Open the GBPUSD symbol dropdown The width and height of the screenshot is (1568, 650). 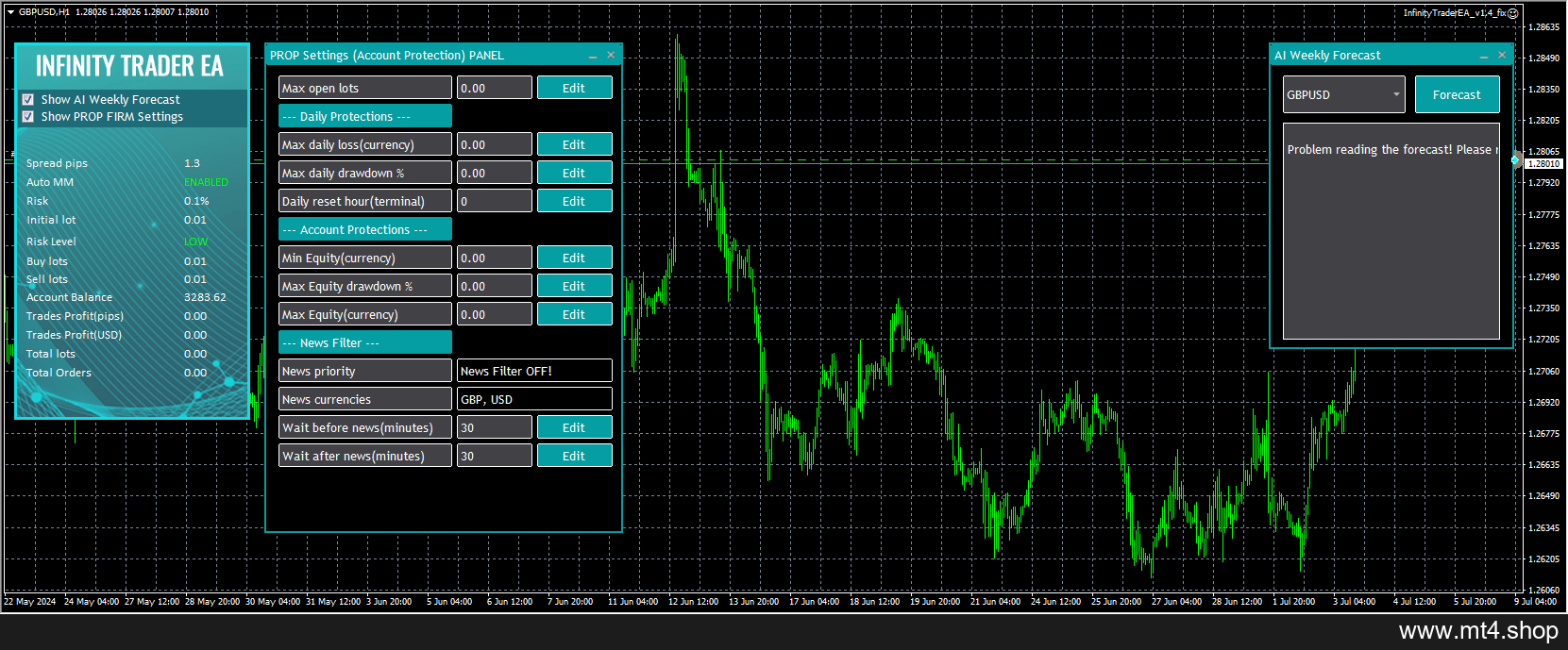click(1343, 94)
